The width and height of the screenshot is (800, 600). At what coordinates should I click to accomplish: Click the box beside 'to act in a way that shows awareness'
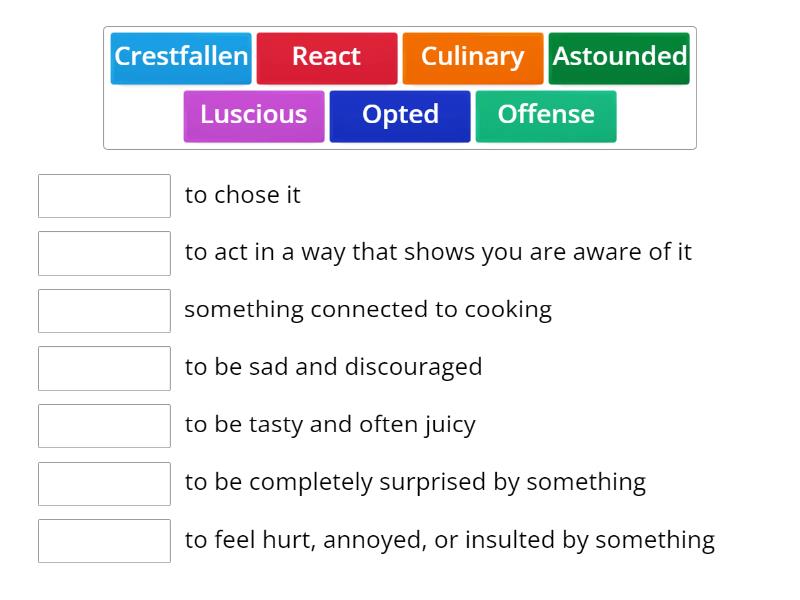(104, 253)
